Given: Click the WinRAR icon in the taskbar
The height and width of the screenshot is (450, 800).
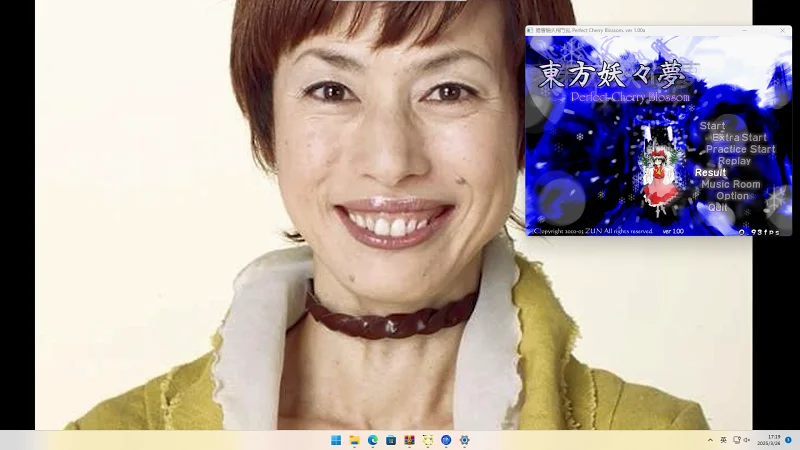Looking at the screenshot, I should (x=409, y=440).
